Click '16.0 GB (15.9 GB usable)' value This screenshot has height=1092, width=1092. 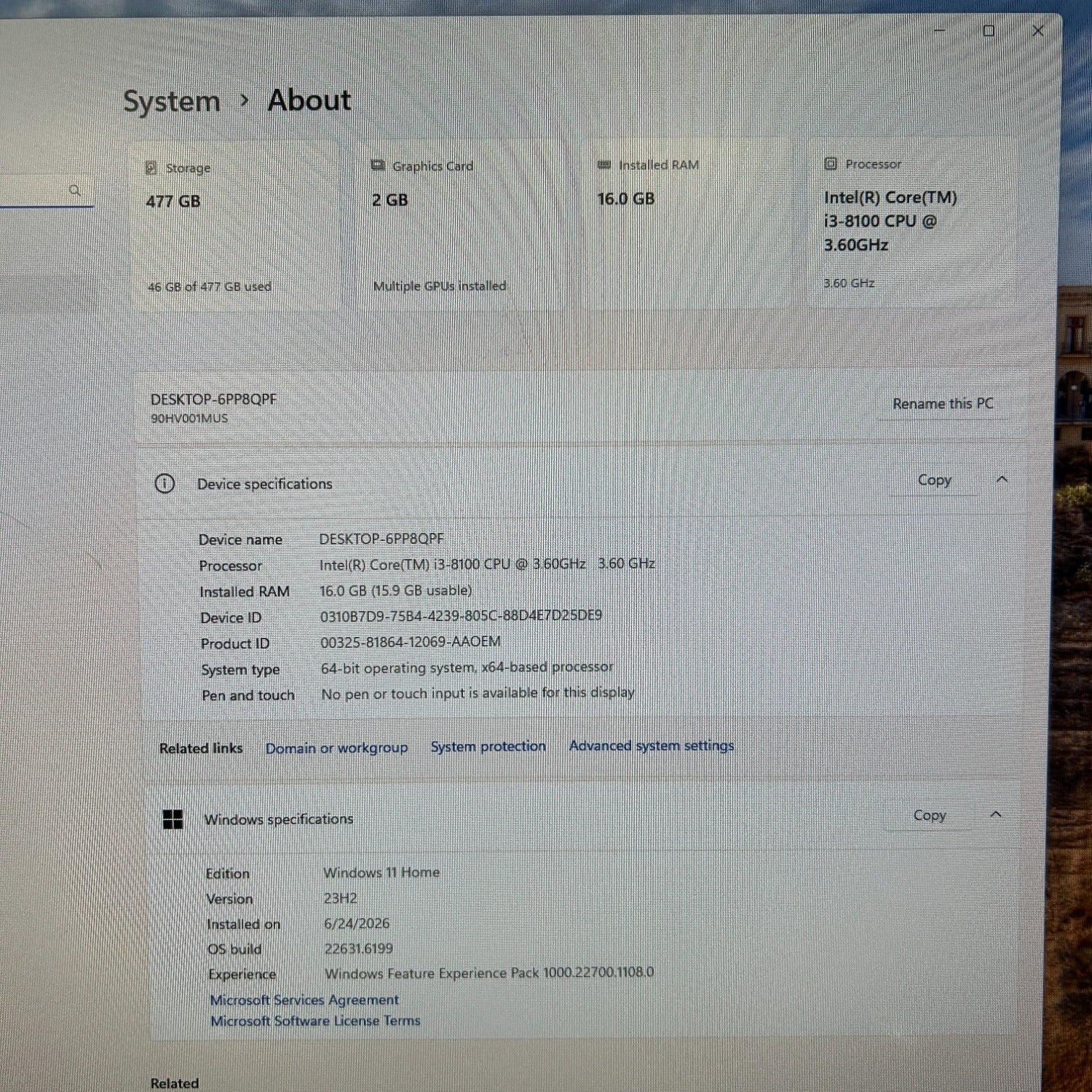tap(396, 590)
